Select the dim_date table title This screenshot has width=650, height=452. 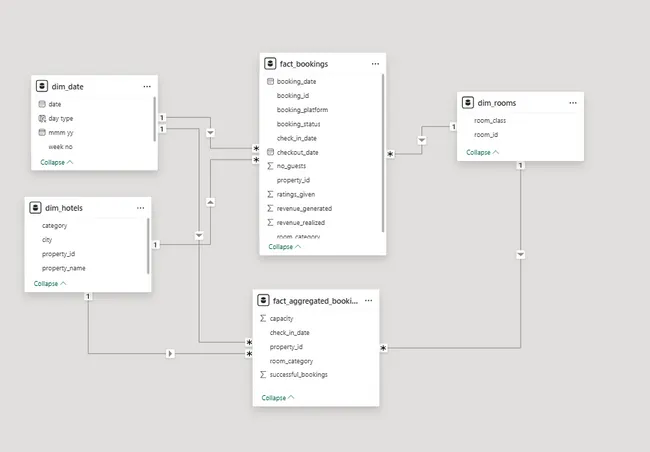pyautogui.click(x=68, y=87)
